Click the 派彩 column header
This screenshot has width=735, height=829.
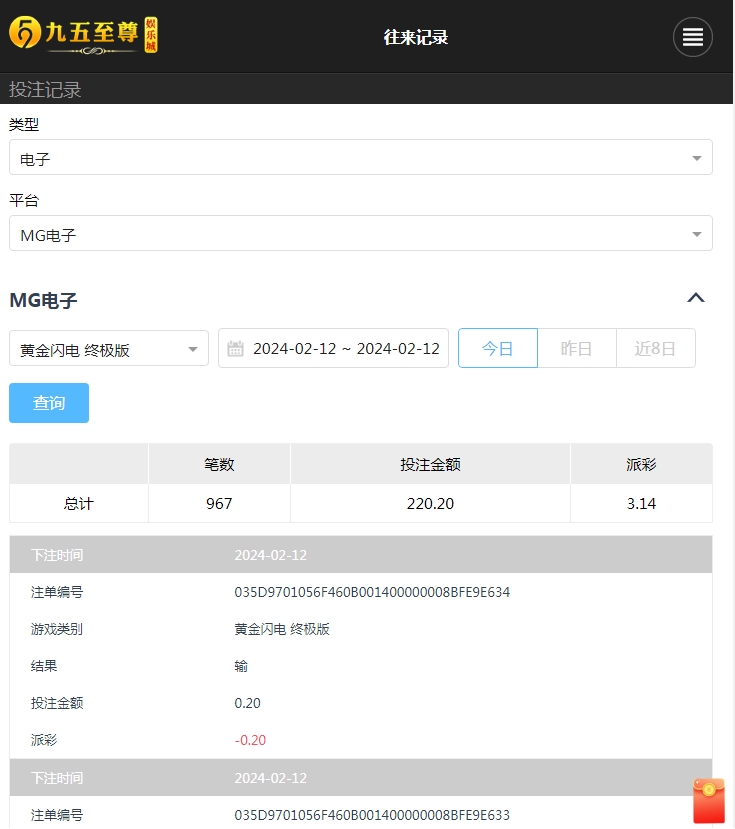[641, 465]
